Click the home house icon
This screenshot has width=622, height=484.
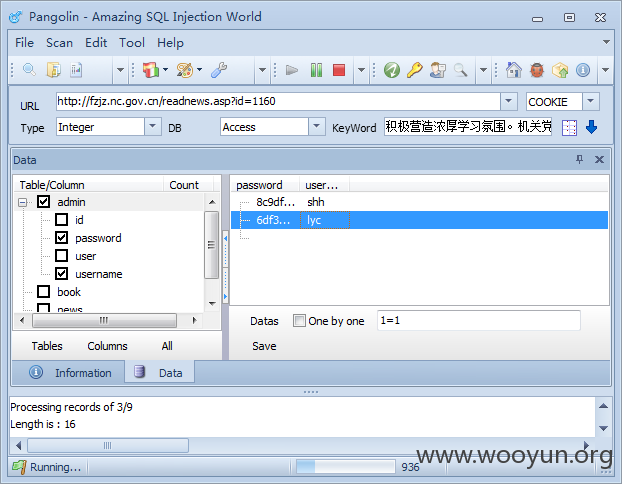coord(514,70)
